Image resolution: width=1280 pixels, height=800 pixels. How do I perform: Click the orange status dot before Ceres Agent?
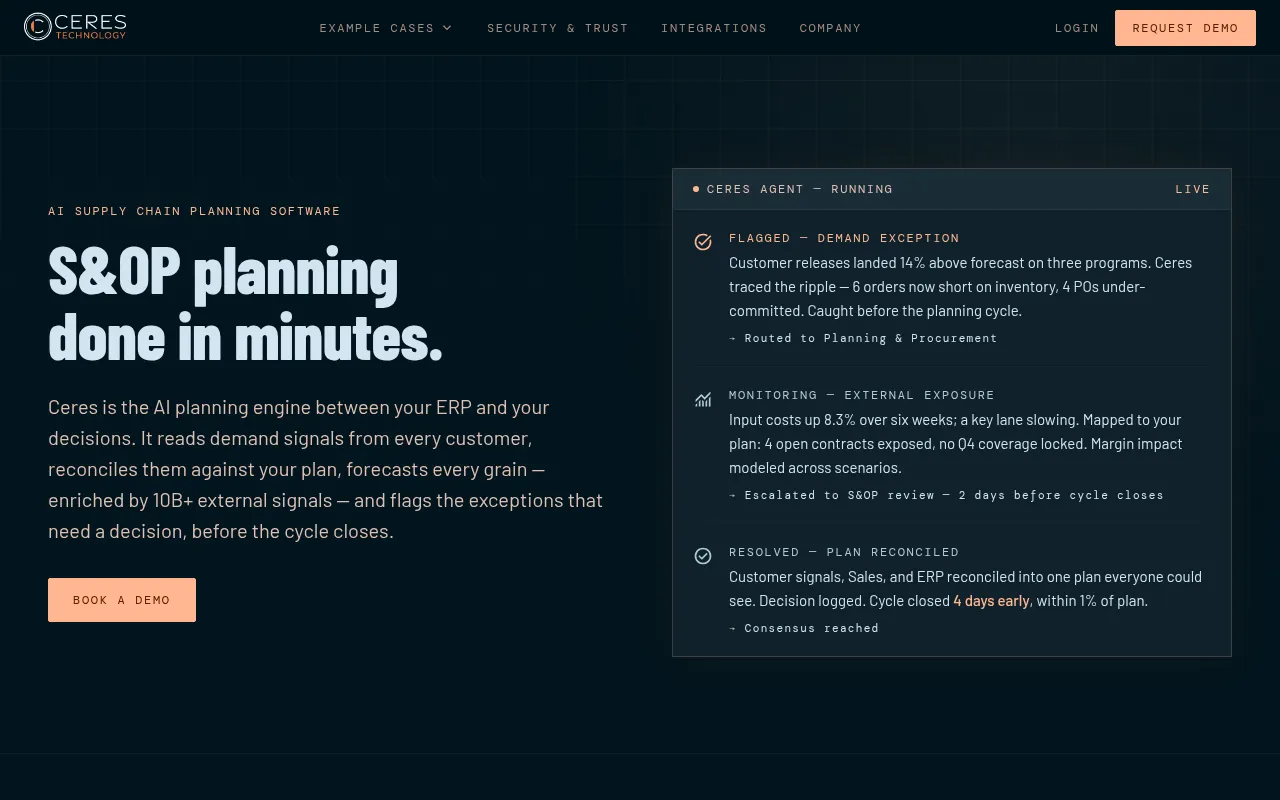696,189
